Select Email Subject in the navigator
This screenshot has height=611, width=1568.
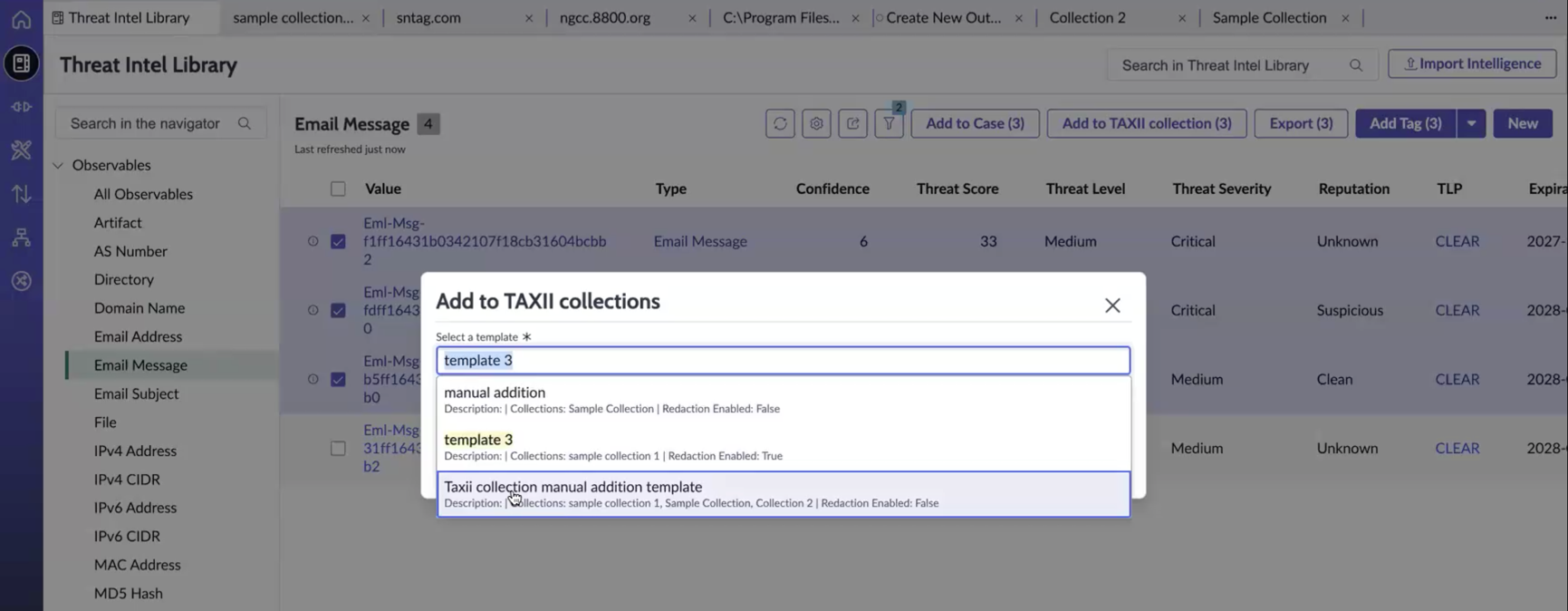[136, 393]
